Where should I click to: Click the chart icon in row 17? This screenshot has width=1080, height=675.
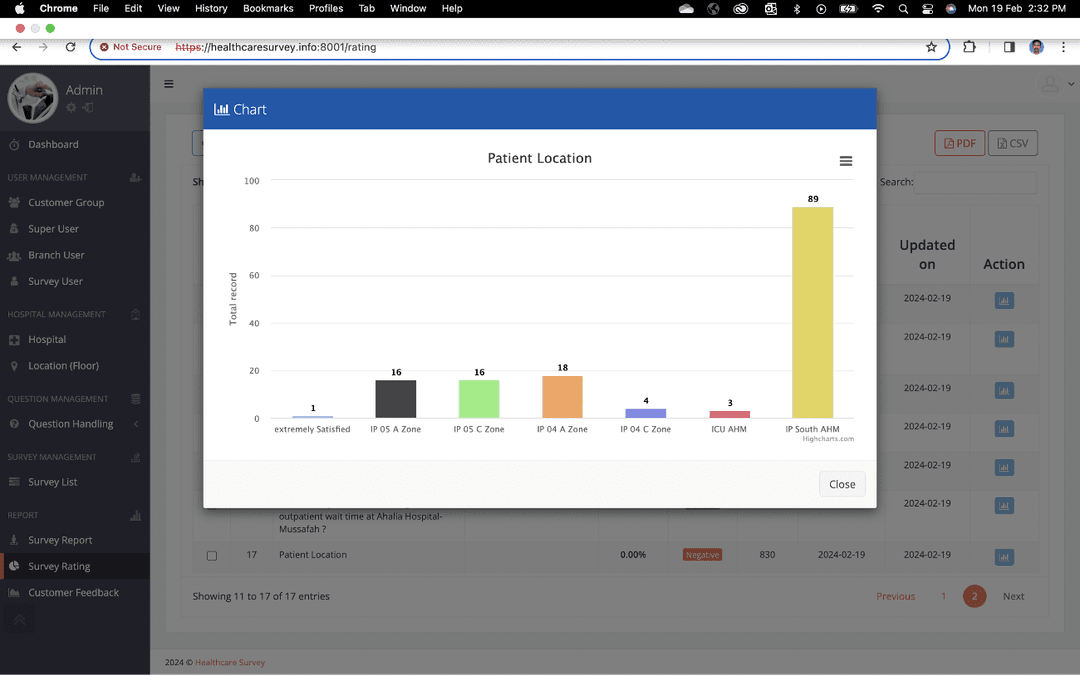[1003, 556]
